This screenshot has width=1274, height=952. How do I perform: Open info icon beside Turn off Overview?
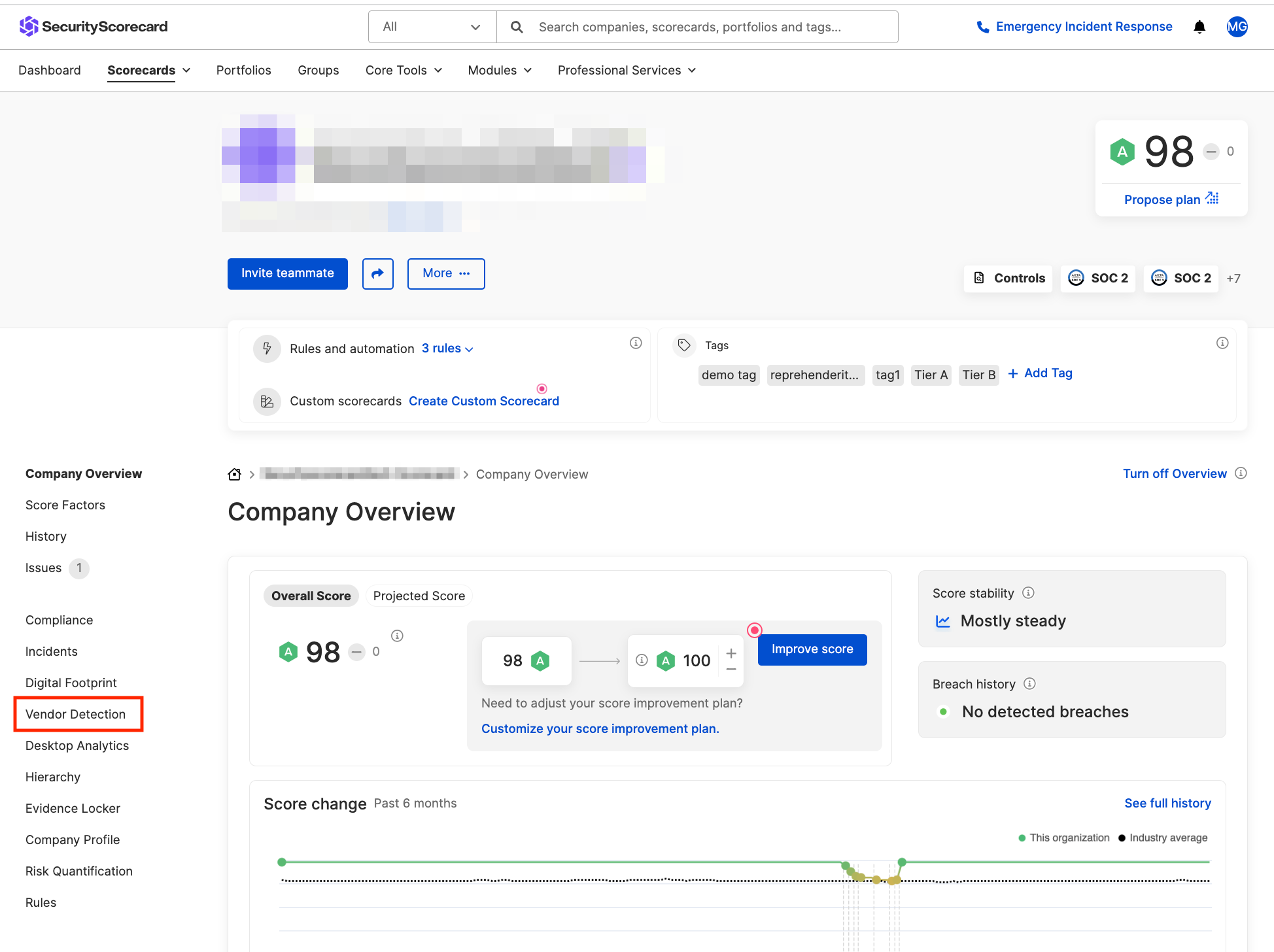(1241, 473)
